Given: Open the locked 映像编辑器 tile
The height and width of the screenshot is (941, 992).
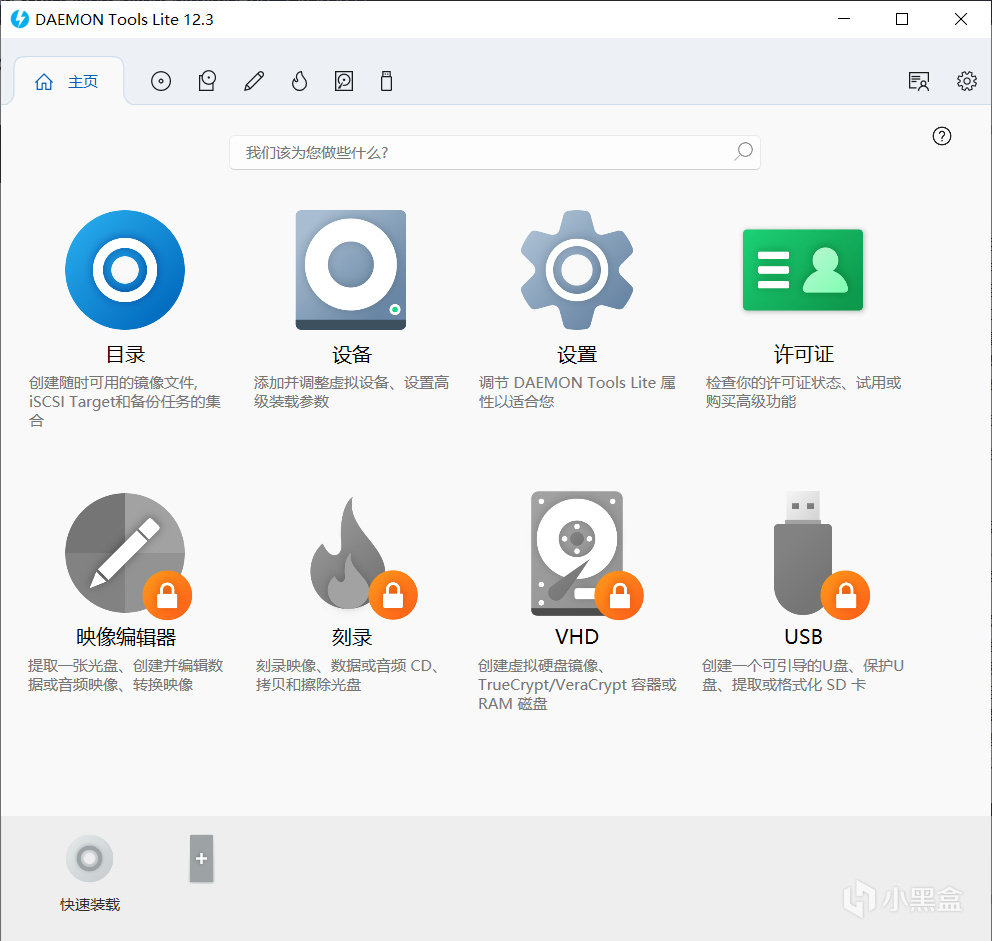Looking at the screenshot, I should point(127,554).
